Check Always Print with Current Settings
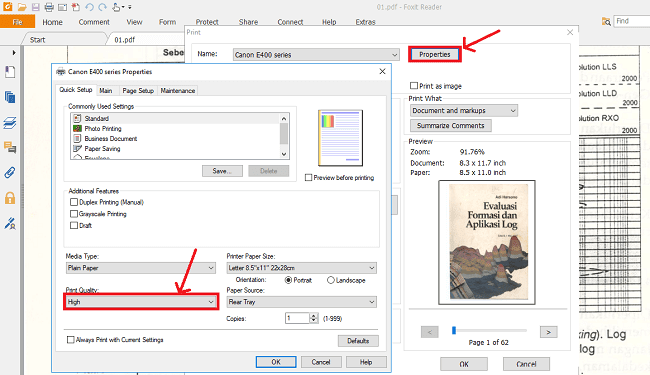Viewport: 650px width, 375px height. pos(70,340)
